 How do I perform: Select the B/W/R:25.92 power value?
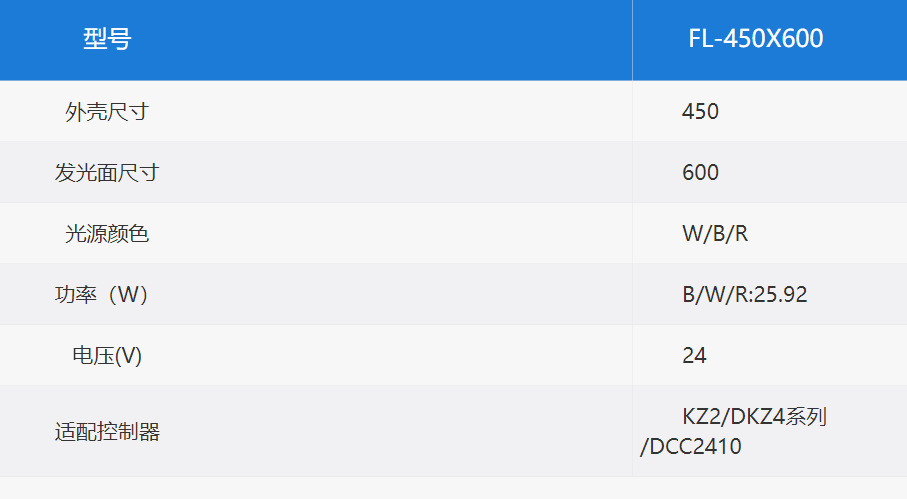click(x=744, y=295)
